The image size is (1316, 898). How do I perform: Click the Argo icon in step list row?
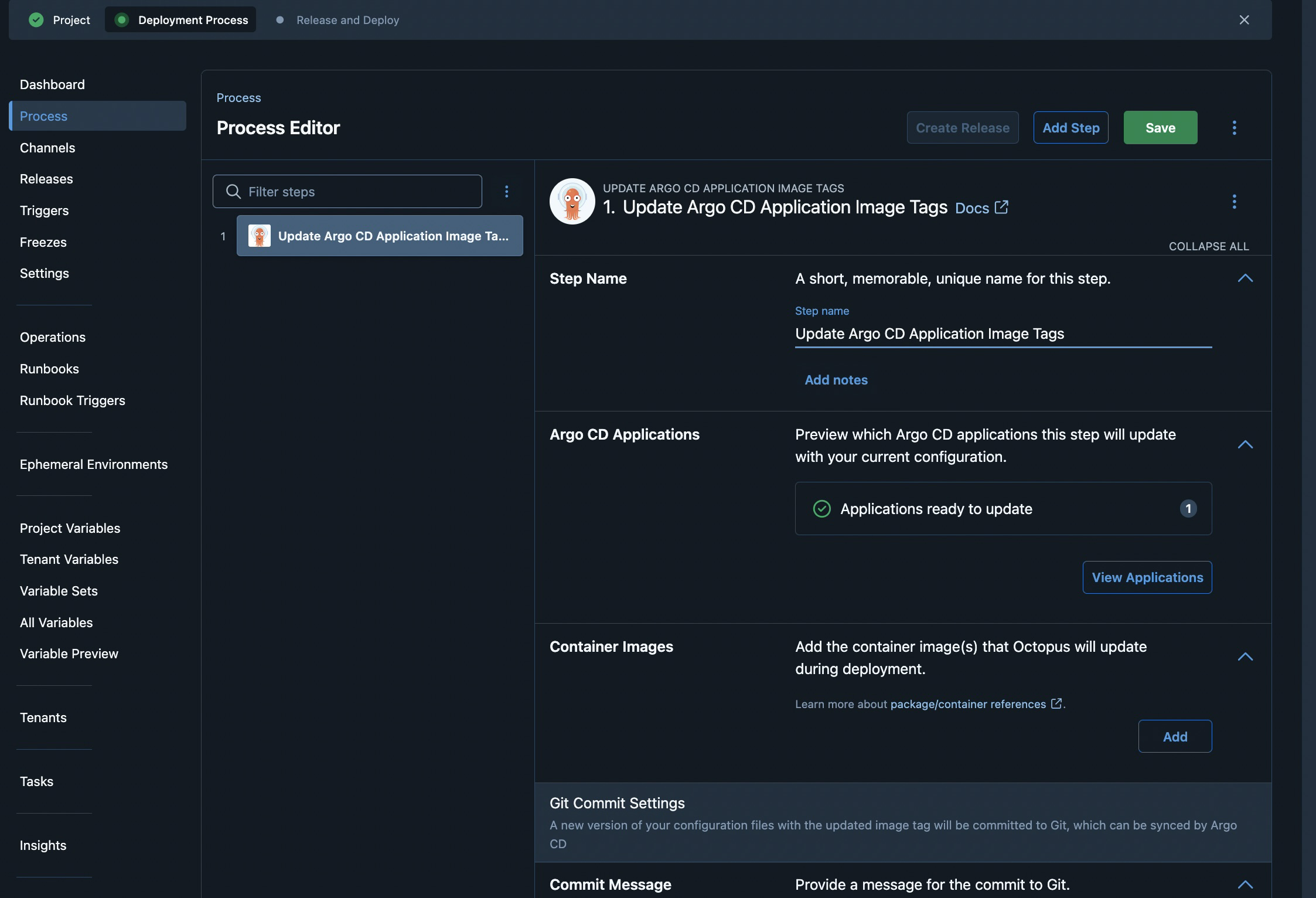coord(260,236)
